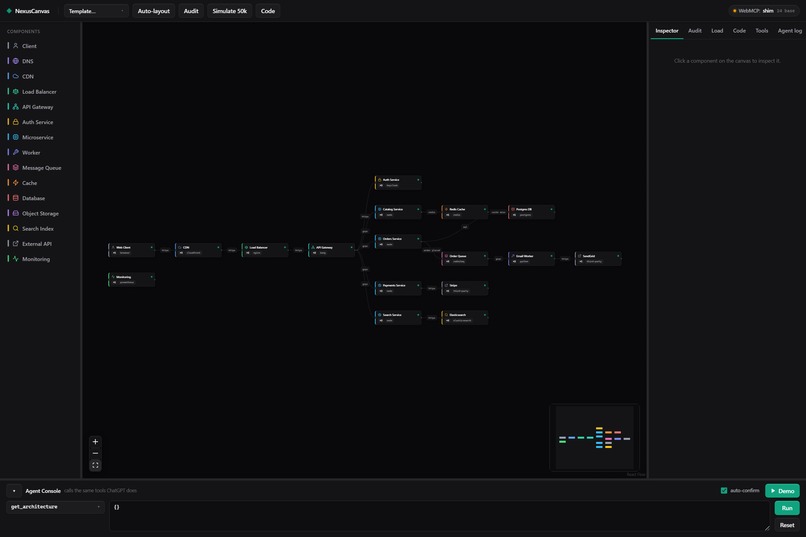Viewport: 806px width, 537px height.
Task: Switch to the Code tab in right panel
Action: click(x=739, y=31)
